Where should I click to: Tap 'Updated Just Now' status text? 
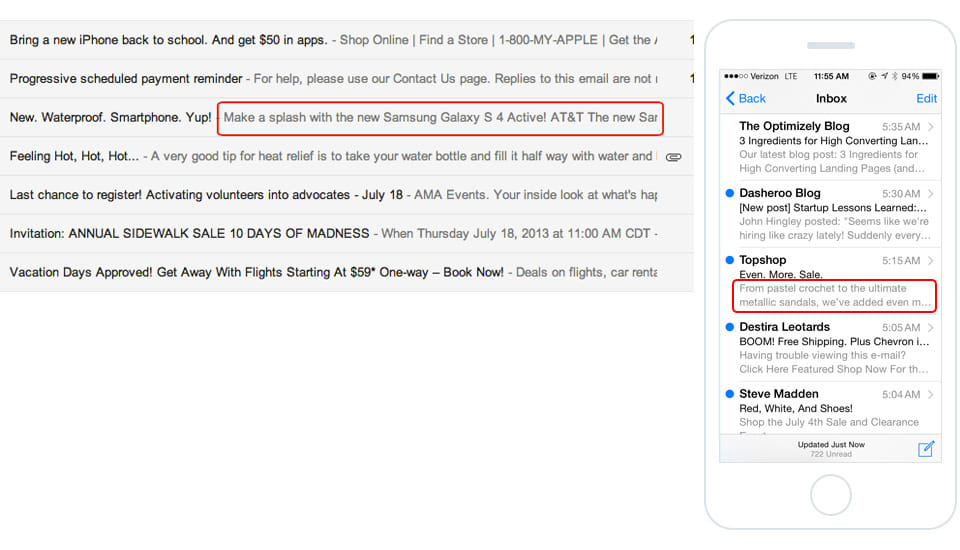[831, 445]
